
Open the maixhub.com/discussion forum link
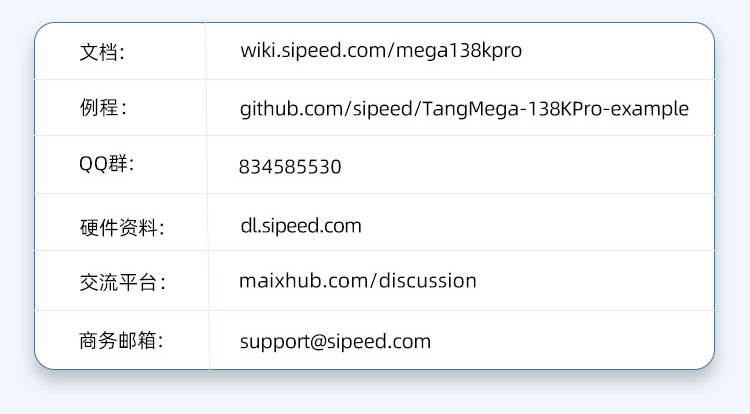click(x=357, y=281)
